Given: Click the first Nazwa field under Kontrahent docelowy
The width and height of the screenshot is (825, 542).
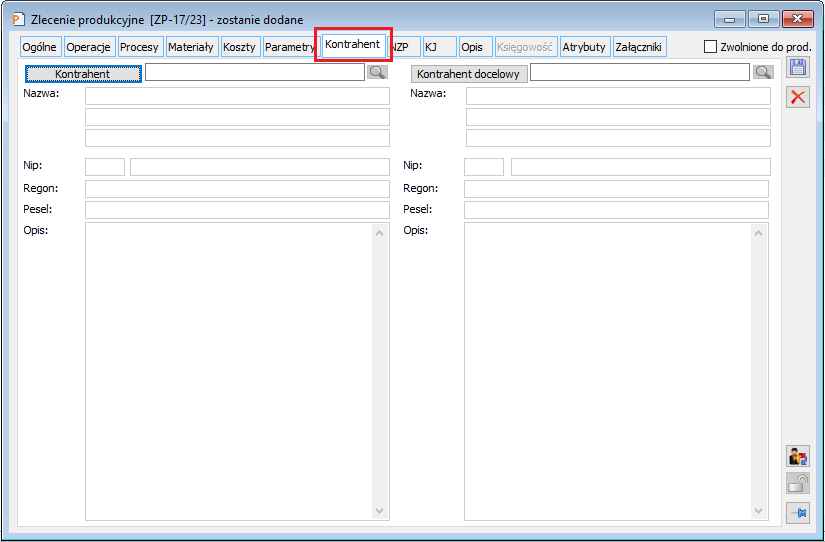Looking at the screenshot, I should [x=618, y=96].
